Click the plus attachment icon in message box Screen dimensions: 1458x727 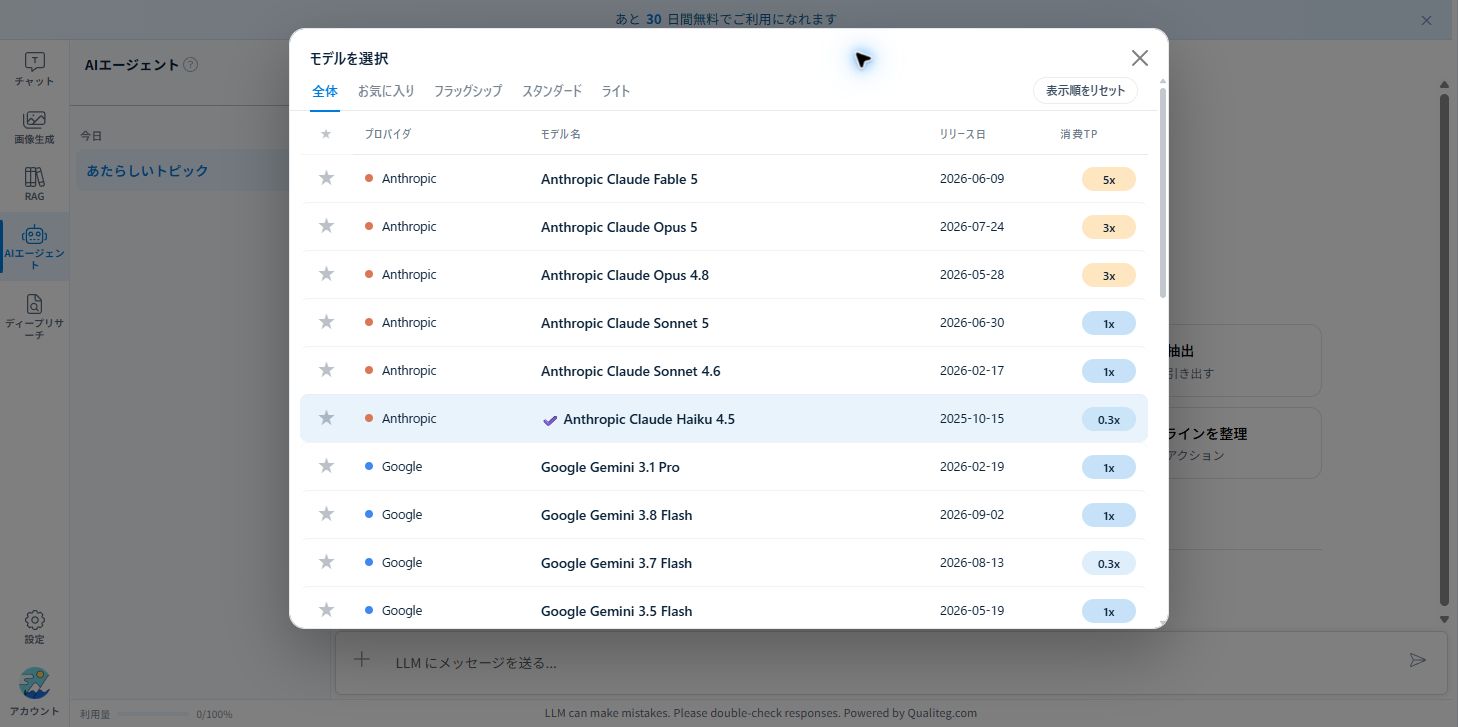pyautogui.click(x=362, y=660)
